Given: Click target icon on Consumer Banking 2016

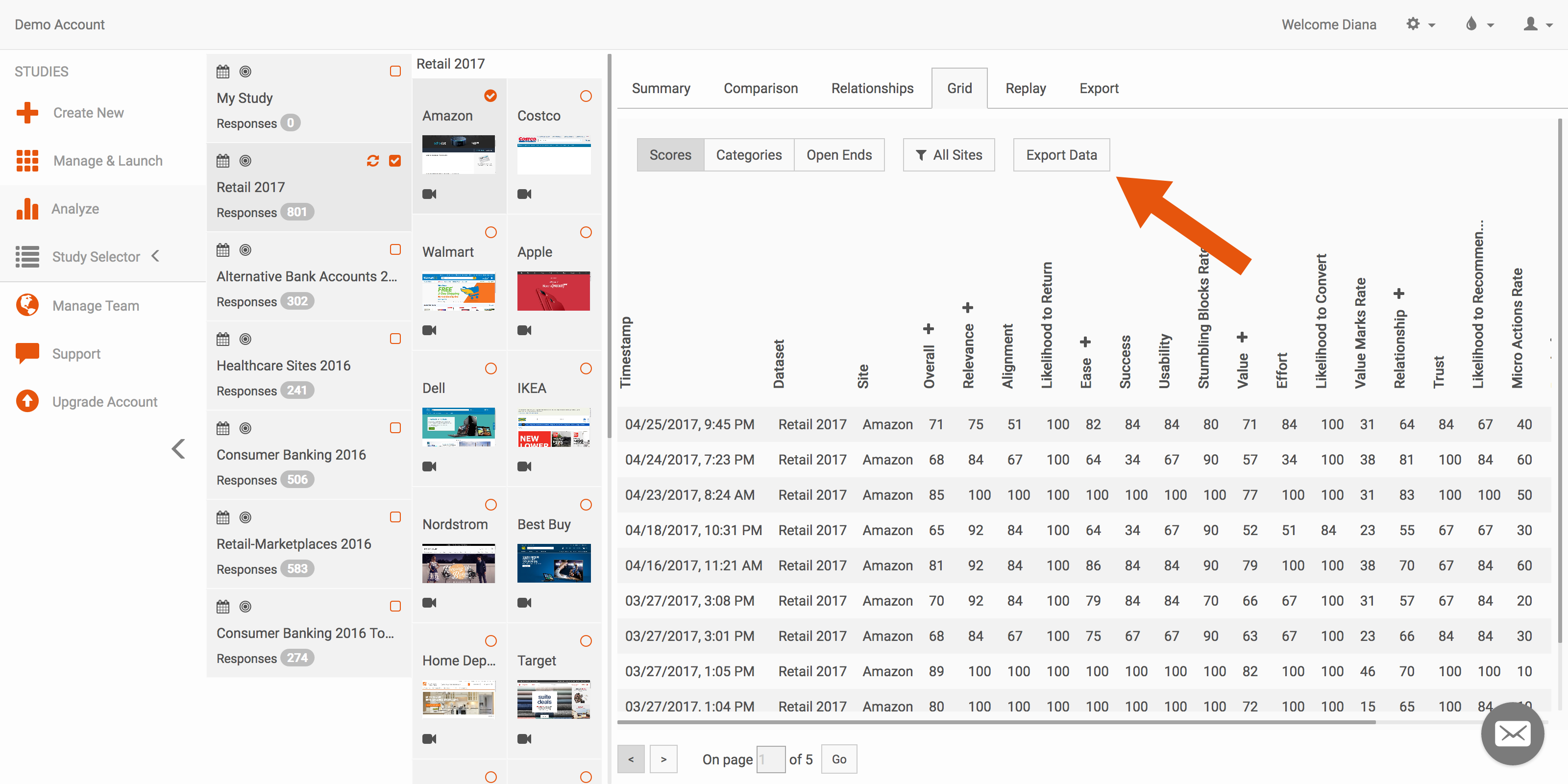Looking at the screenshot, I should coord(245,429).
